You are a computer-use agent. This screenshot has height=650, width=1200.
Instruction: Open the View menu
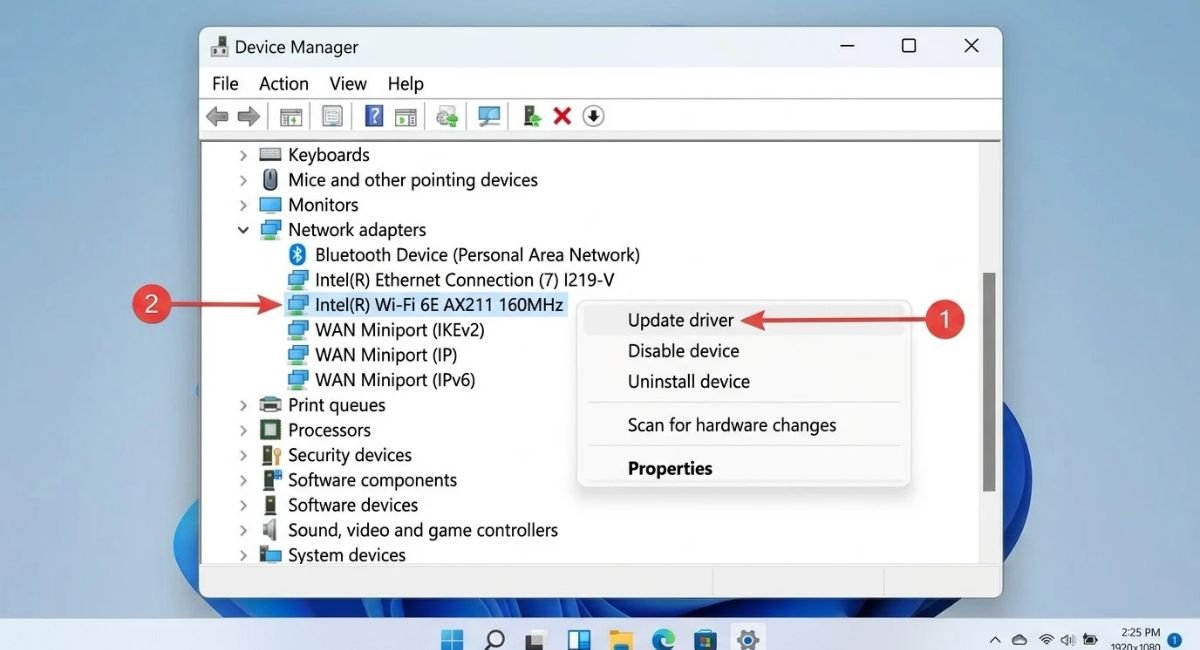pos(348,84)
